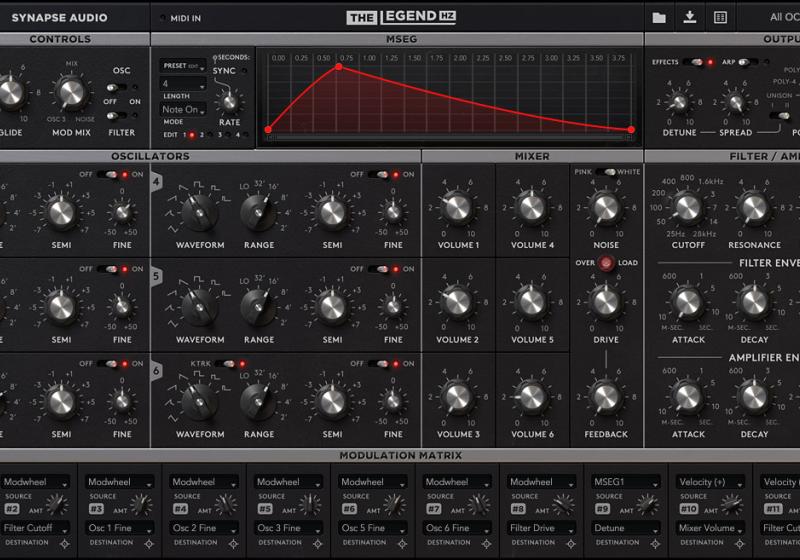The height and width of the screenshot is (560, 800).
Task: Click destination crosshair icon in slot #3
Action: [x=149, y=544]
